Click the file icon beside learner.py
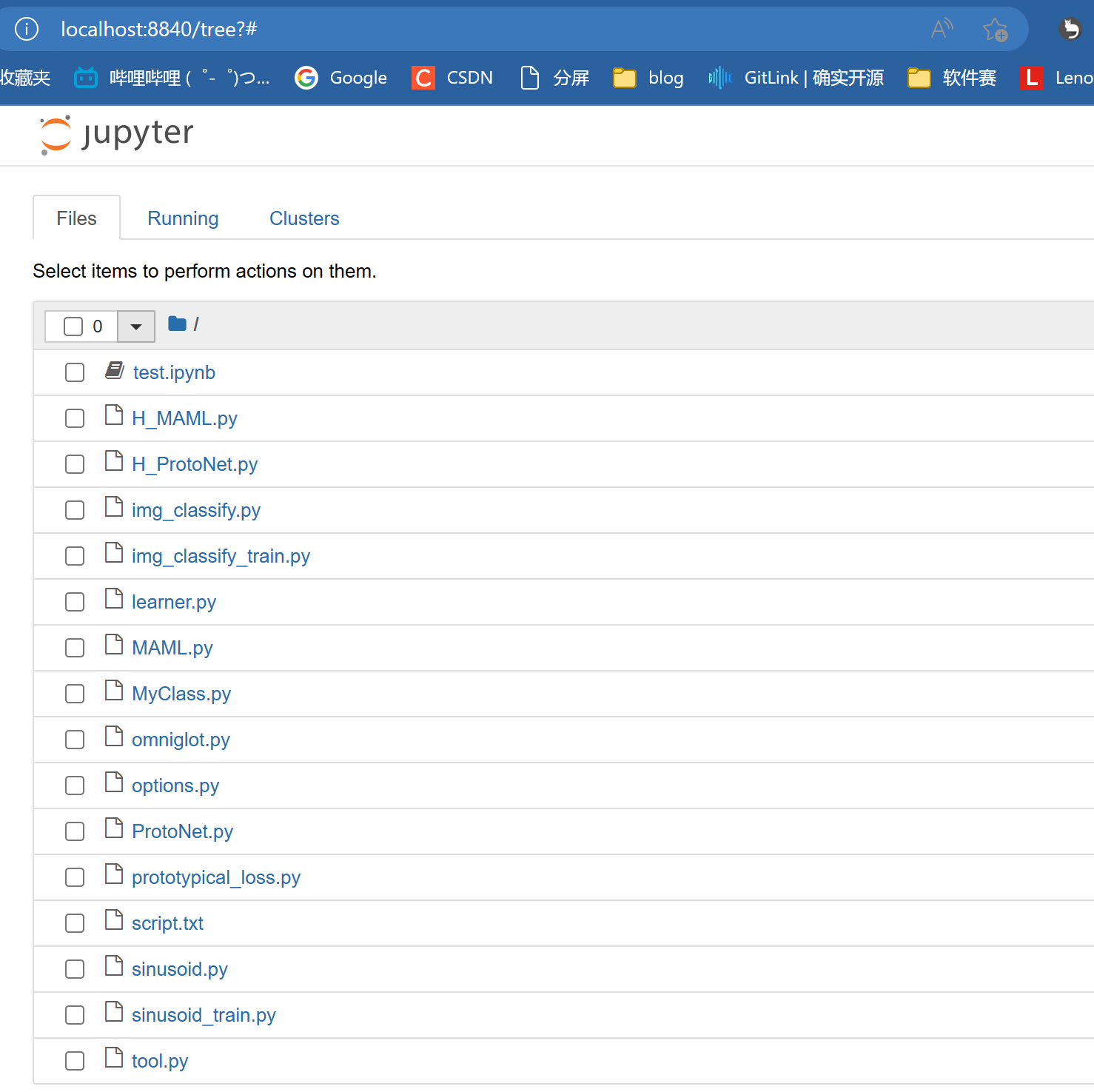The height and width of the screenshot is (1092, 1094). pos(114,599)
